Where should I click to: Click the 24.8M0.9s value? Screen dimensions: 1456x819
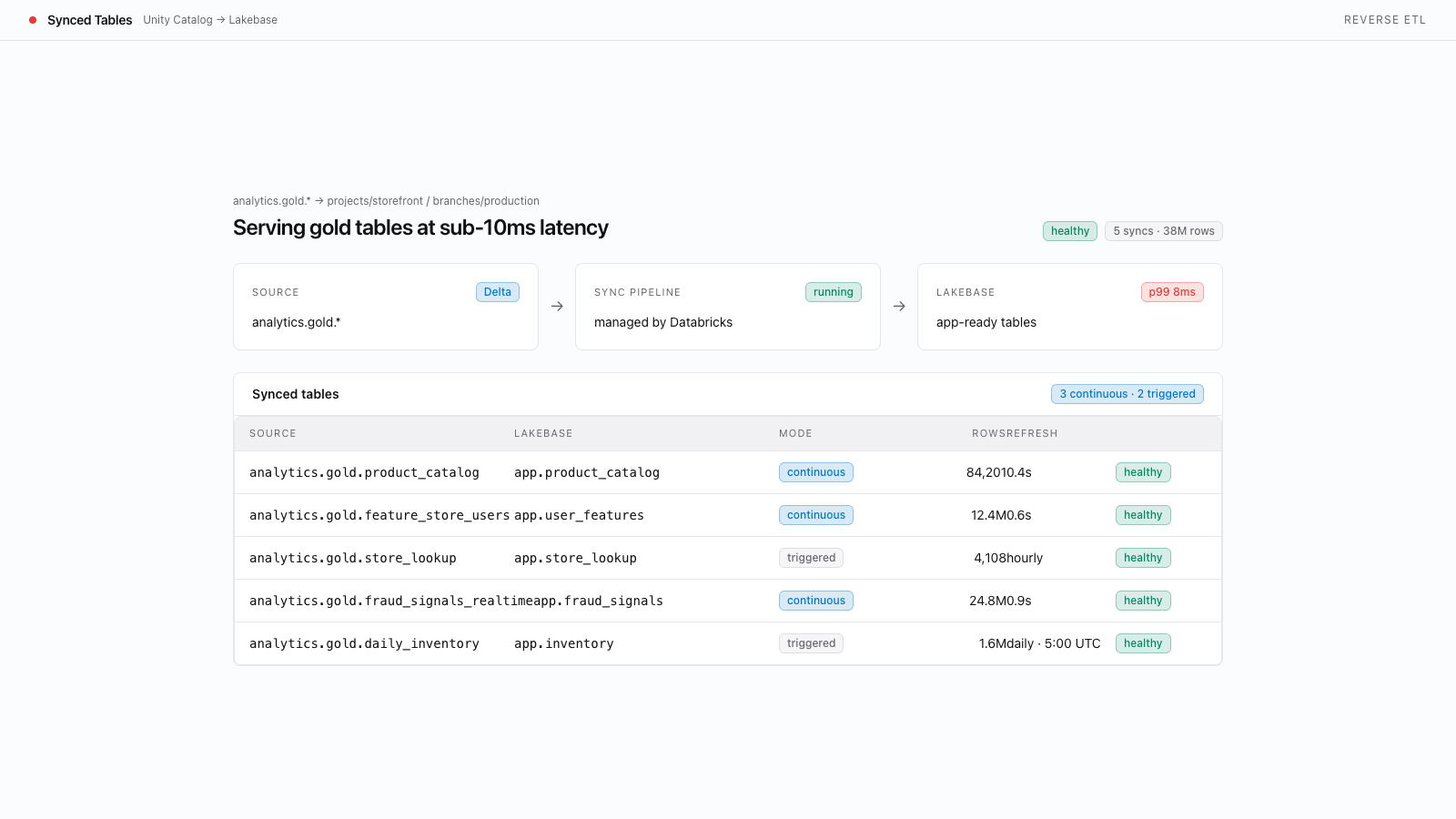coord(1000,601)
